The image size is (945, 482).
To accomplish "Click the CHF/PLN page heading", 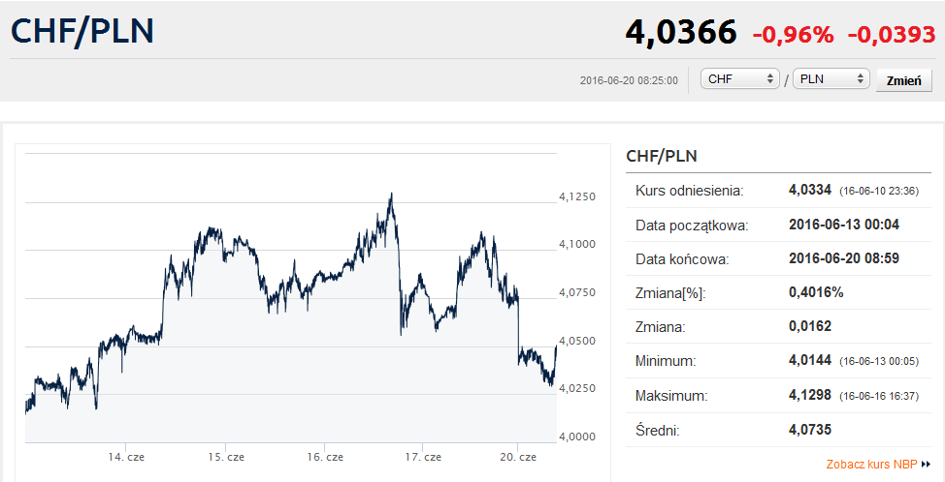I will tap(83, 31).
